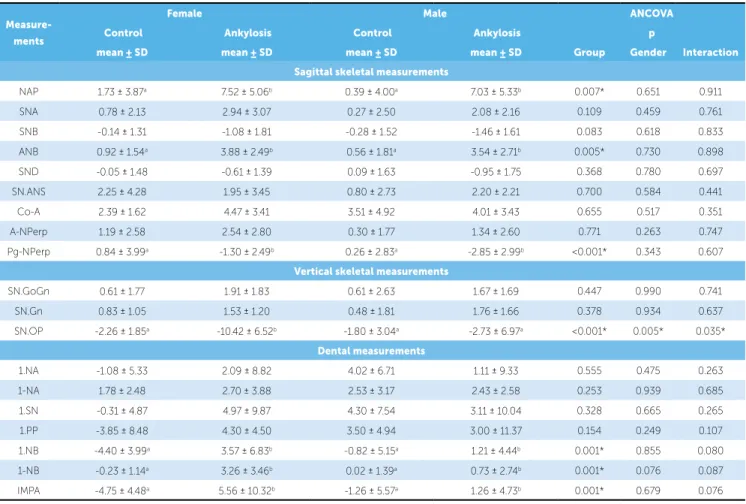The width and height of the screenshot is (746, 504).
Task: Select 1.NA male control value 4.02 ± 6.71
Action: pyautogui.click(x=371, y=370)
